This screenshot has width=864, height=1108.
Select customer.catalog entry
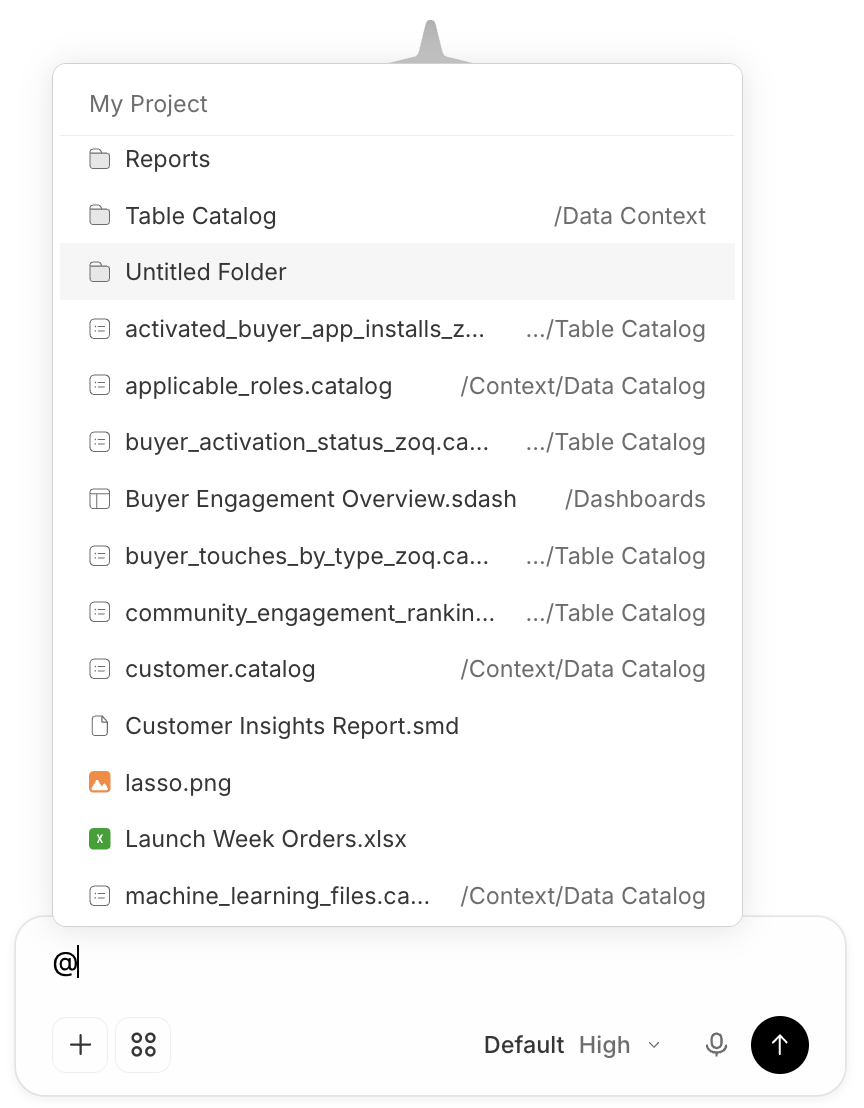coord(397,668)
